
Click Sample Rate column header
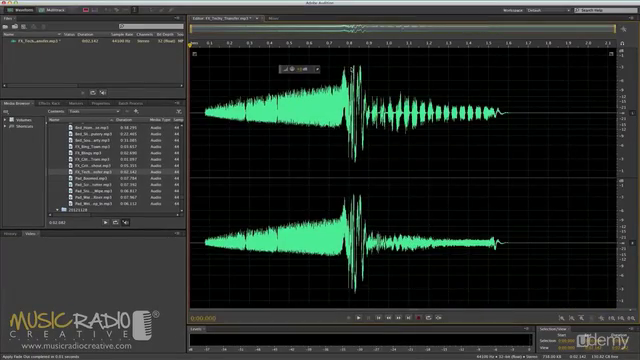click(122, 34)
